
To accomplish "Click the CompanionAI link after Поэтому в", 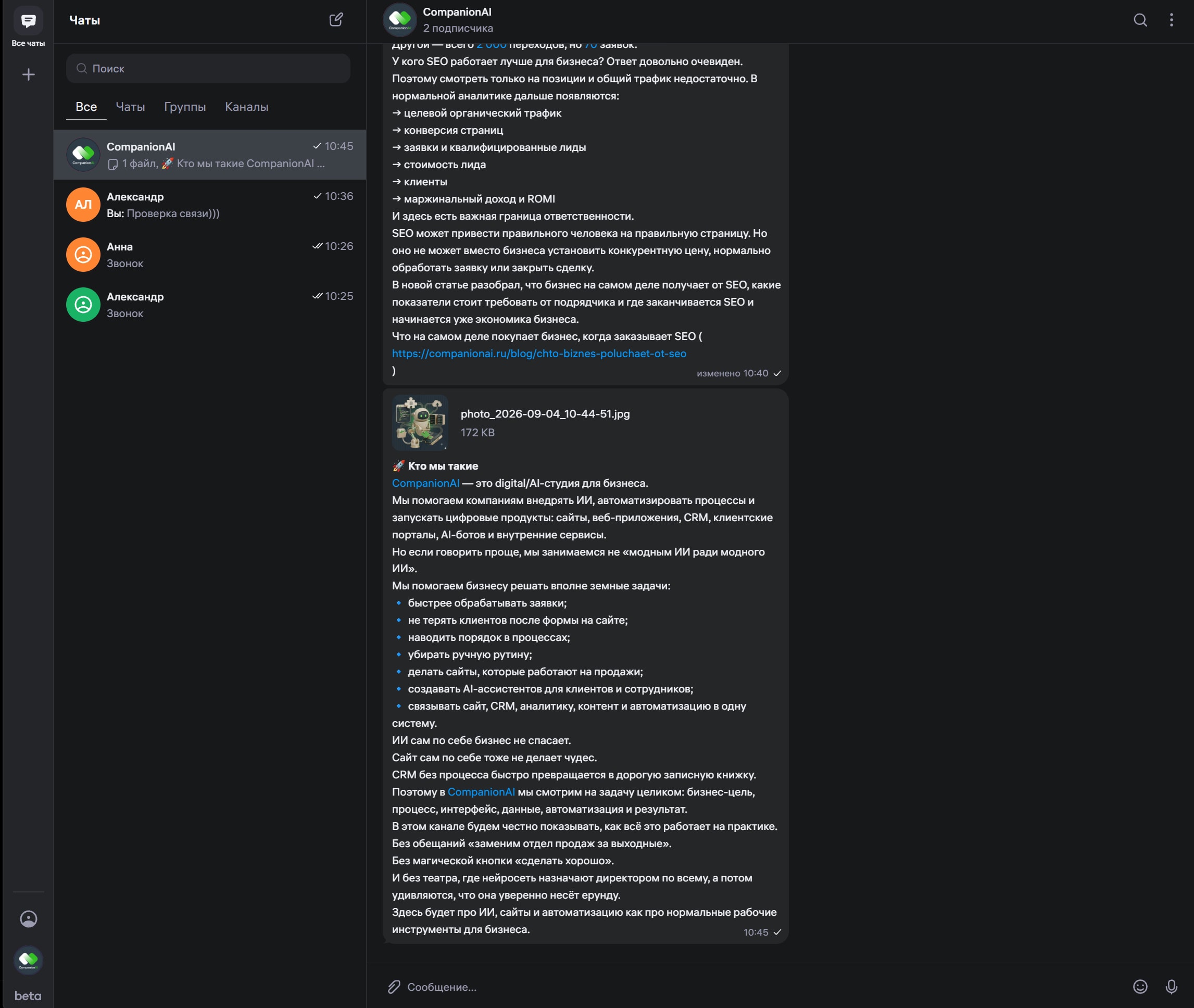I will click(x=481, y=791).
